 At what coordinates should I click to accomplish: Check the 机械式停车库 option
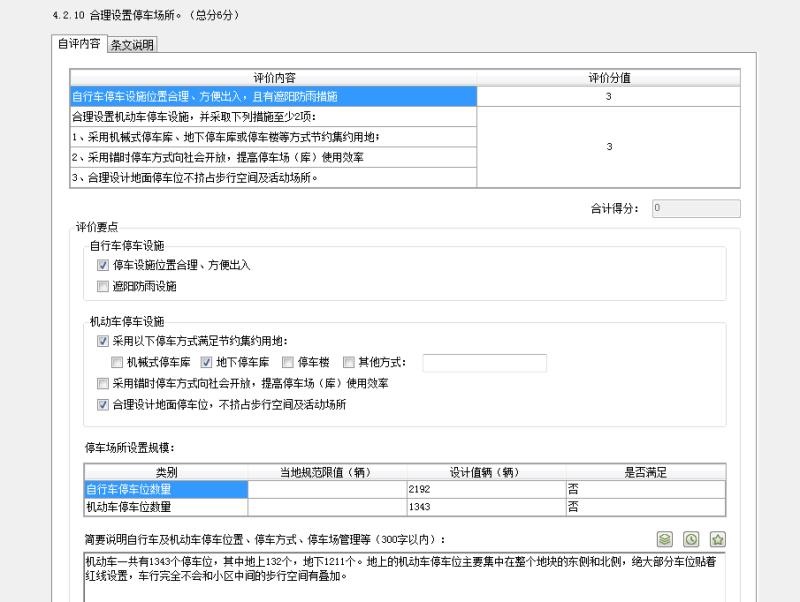click(x=117, y=362)
